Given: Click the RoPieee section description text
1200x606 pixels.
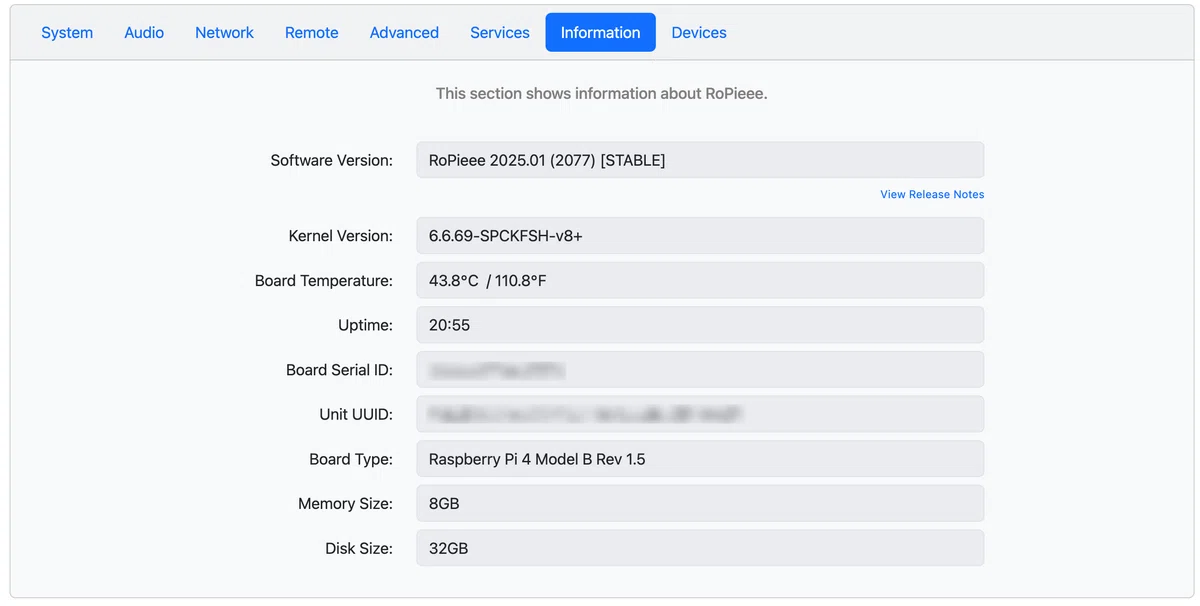Looking at the screenshot, I should (601, 94).
